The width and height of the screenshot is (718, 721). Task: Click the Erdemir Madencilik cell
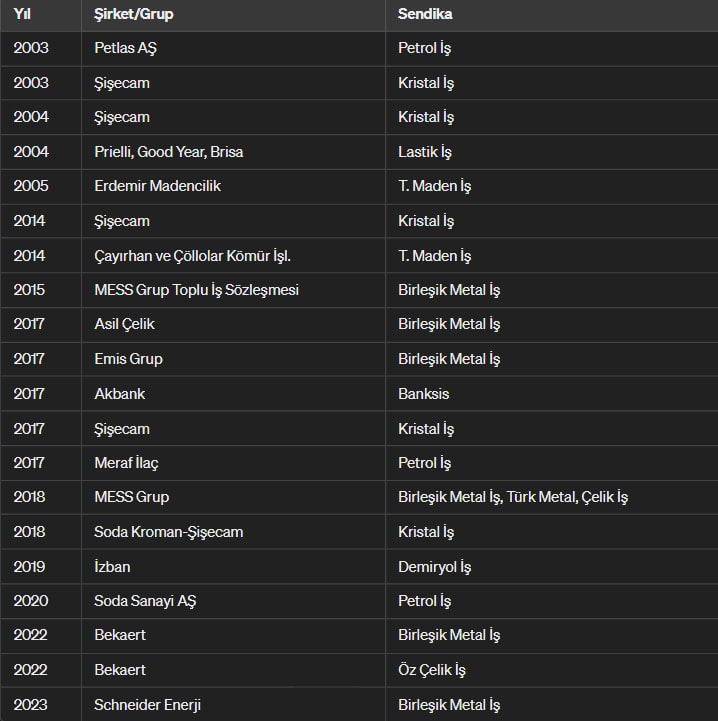click(157, 186)
